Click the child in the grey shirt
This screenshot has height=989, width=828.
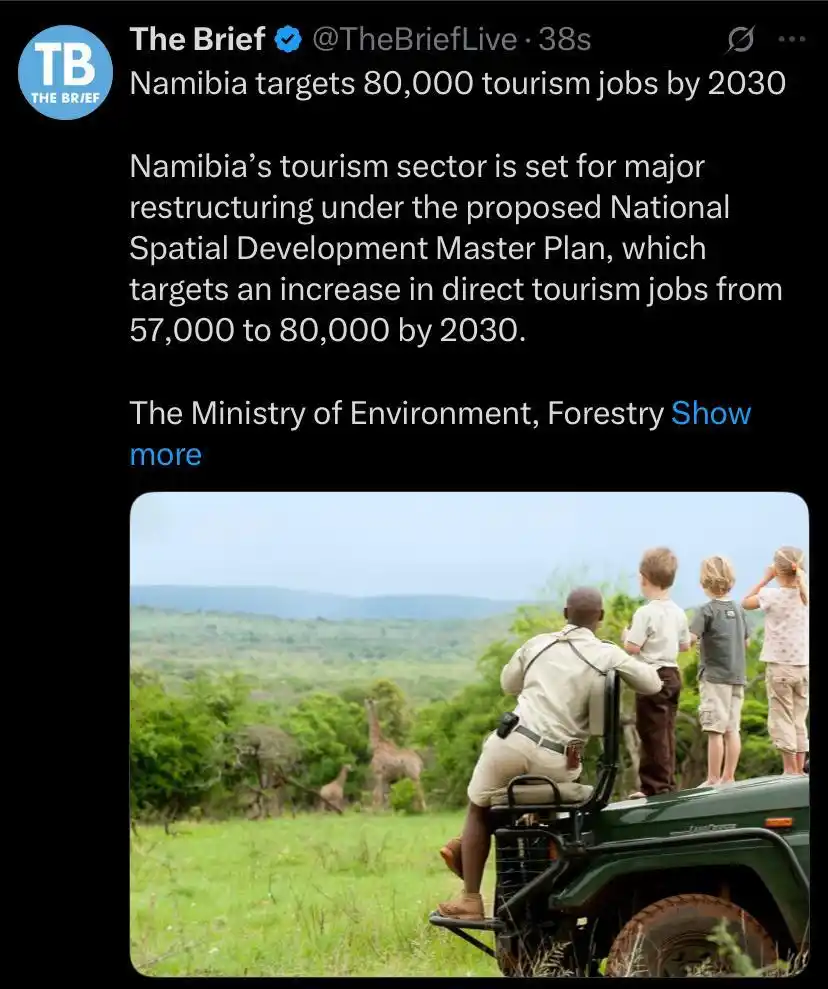720,669
